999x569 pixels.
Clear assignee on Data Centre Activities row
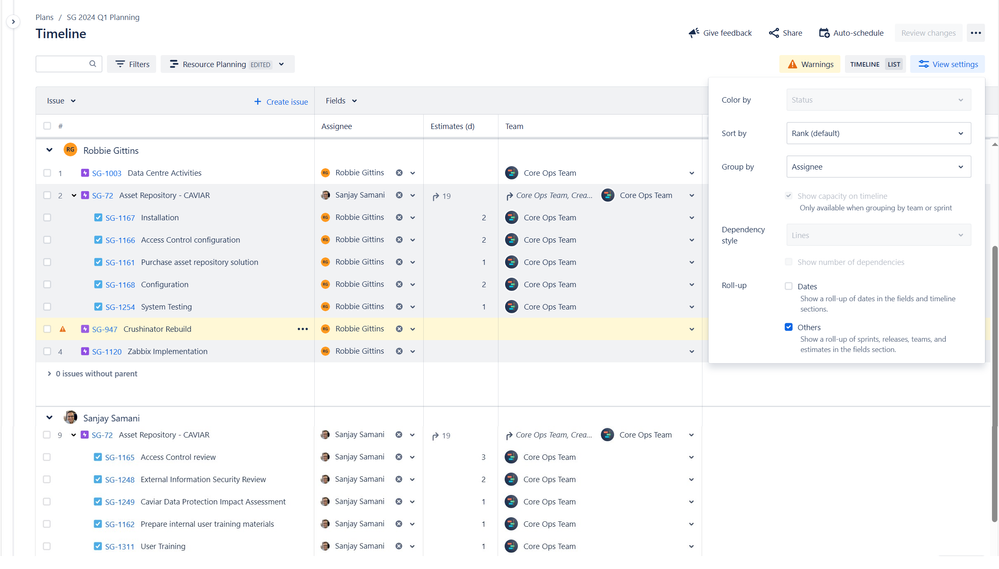coord(399,173)
